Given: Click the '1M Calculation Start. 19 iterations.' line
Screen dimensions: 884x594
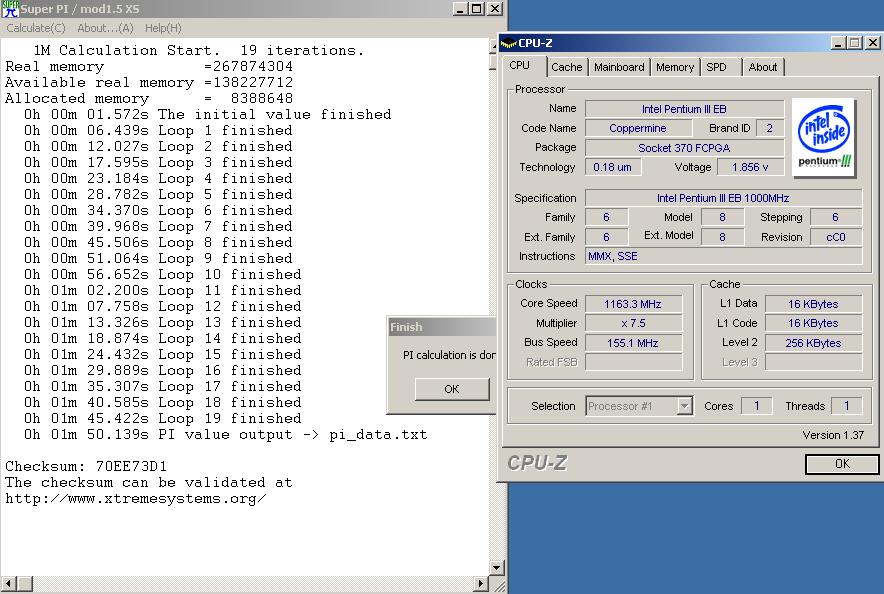Looking at the screenshot, I should pos(199,50).
